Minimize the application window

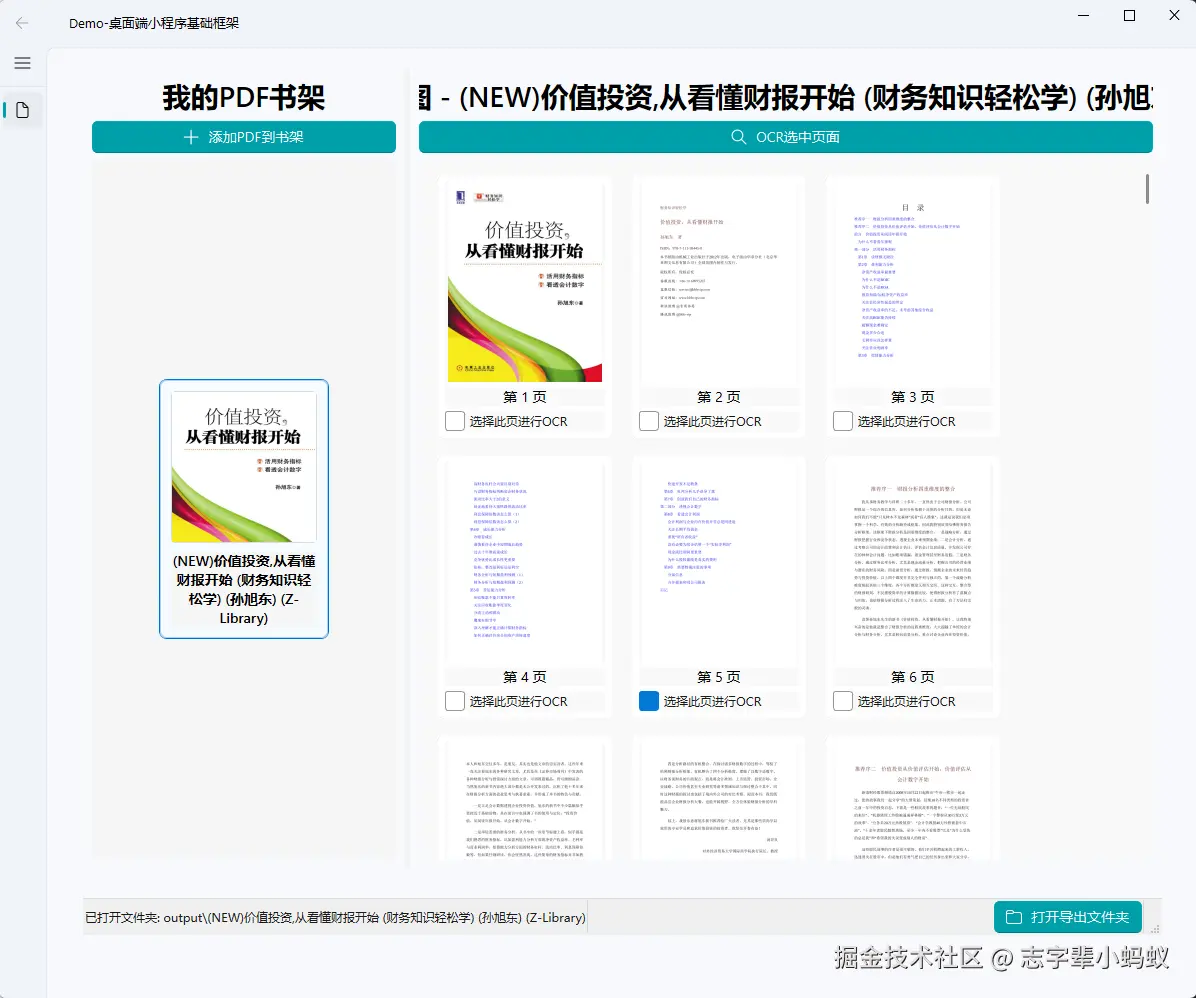coord(1083,15)
